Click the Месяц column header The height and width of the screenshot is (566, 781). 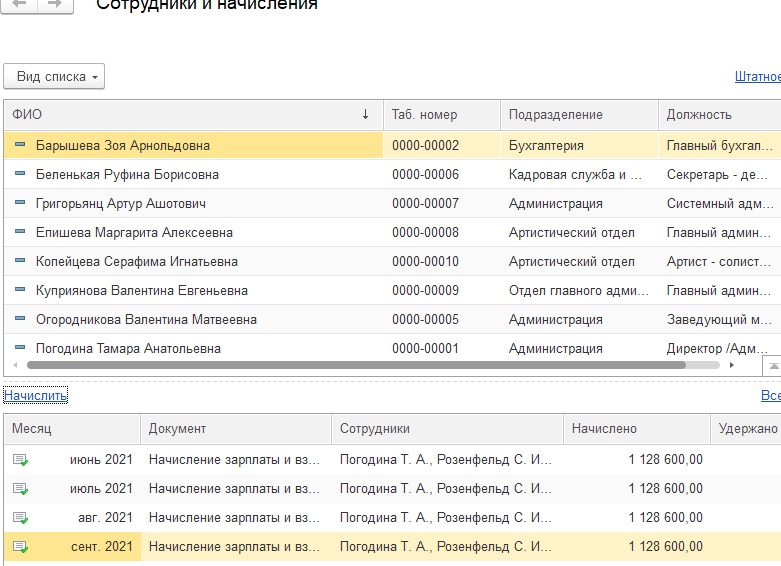pos(72,428)
